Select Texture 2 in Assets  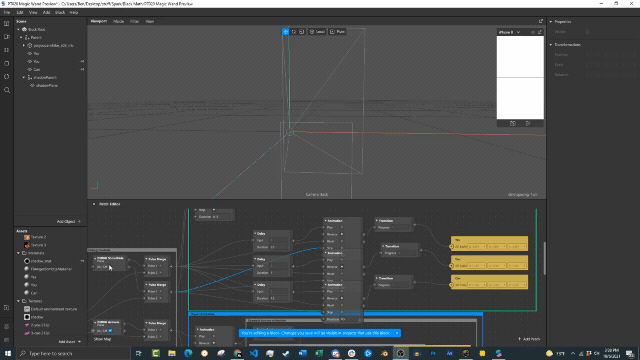pyautogui.click(x=39, y=237)
